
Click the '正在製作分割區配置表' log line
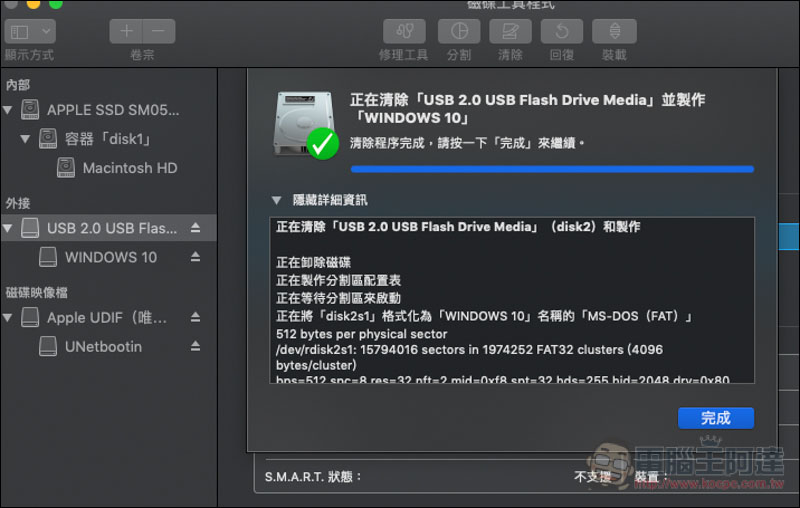click(x=338, y=281)
